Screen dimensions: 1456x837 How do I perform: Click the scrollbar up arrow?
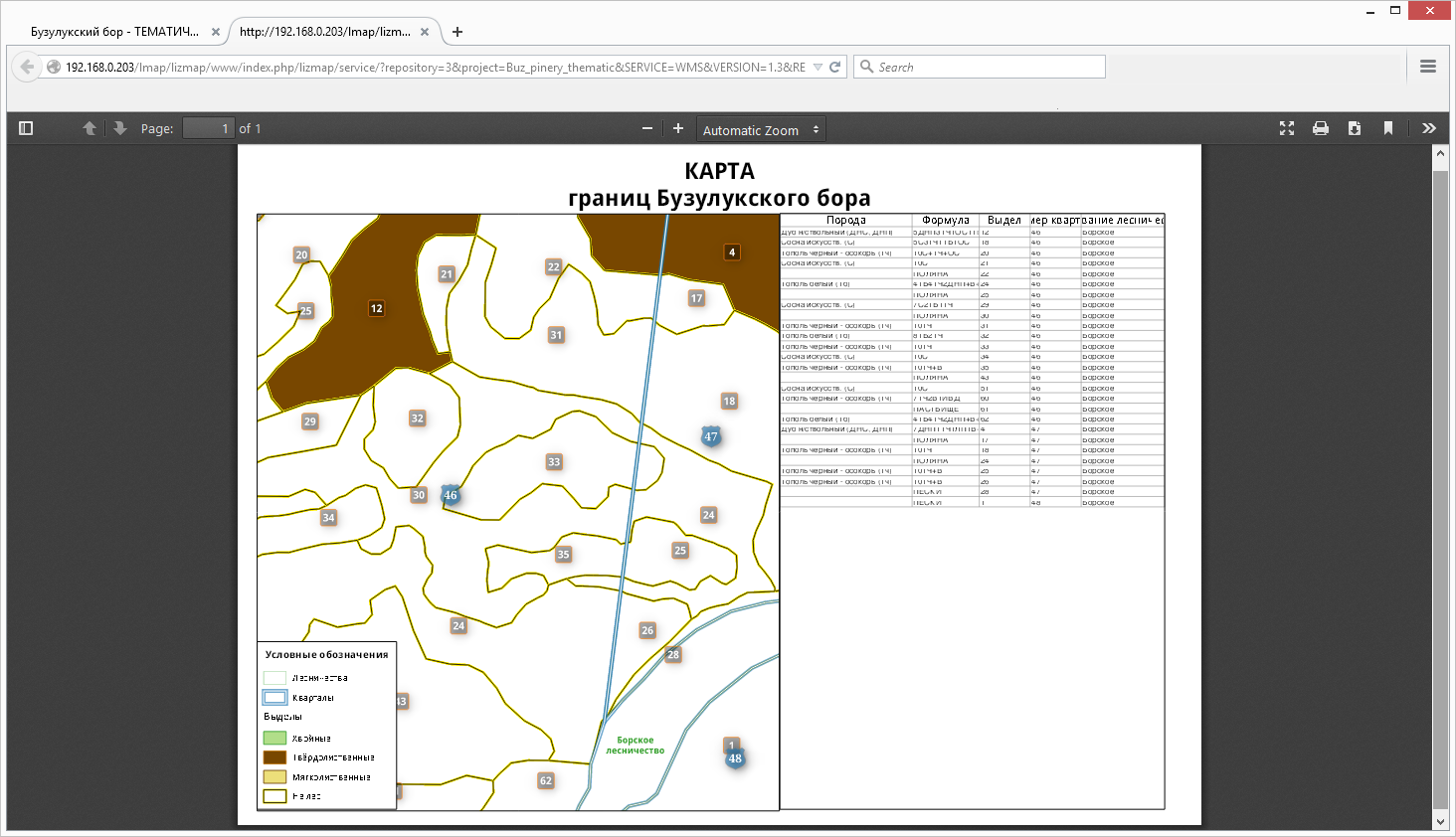point(1440,153)
